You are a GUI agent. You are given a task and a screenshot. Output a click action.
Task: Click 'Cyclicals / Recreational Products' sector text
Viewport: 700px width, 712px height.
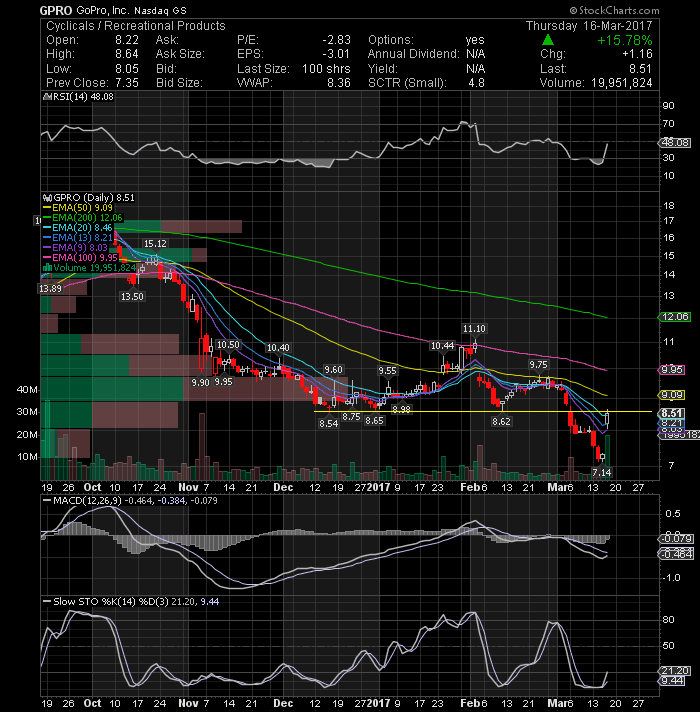click(x=136, y=26)
